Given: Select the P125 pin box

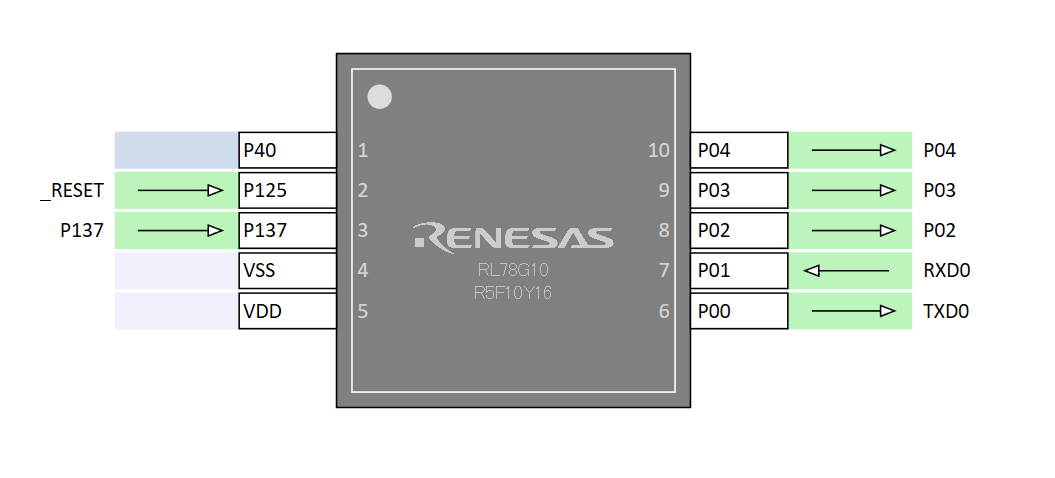Looking at the screenshot, I should tap(287, 191).
